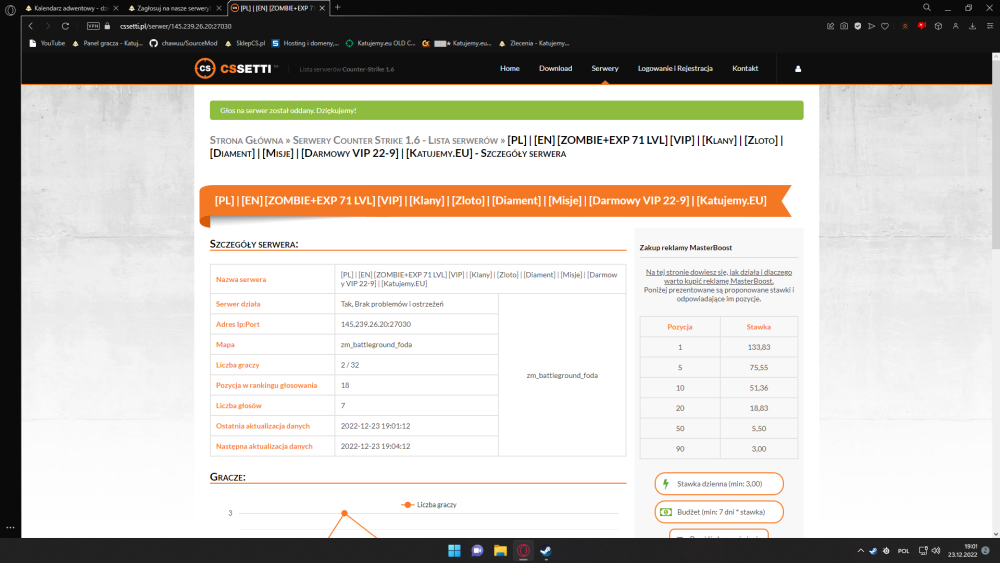
Task: Open the browser downloads icon
Action: click(x=973, y=26)
